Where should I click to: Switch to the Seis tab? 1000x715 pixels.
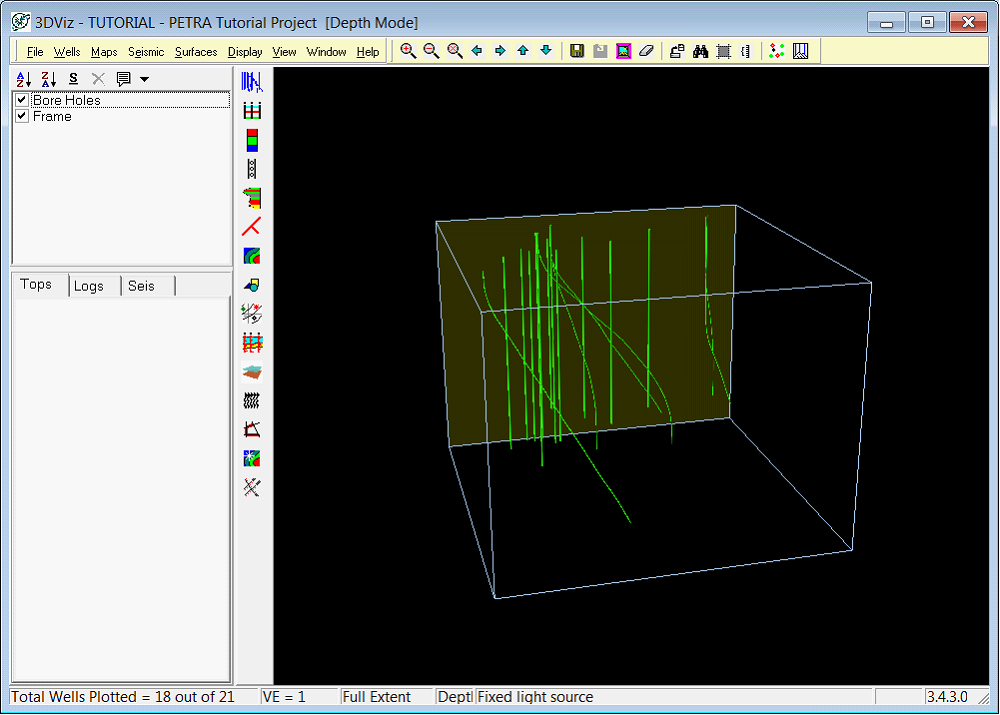pyautogui.click(x=141, y=286)
